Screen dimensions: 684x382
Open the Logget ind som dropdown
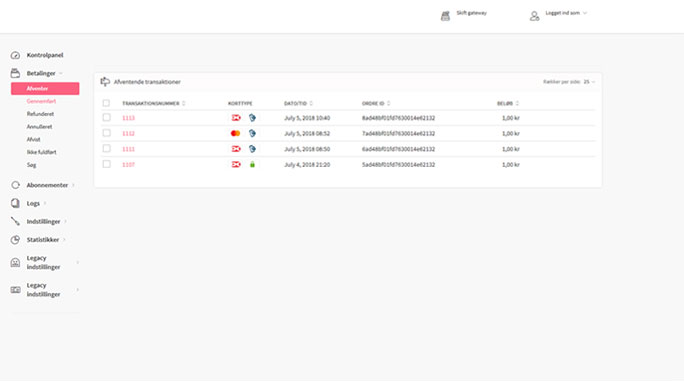pyautogui.click(x=566, y=13)
